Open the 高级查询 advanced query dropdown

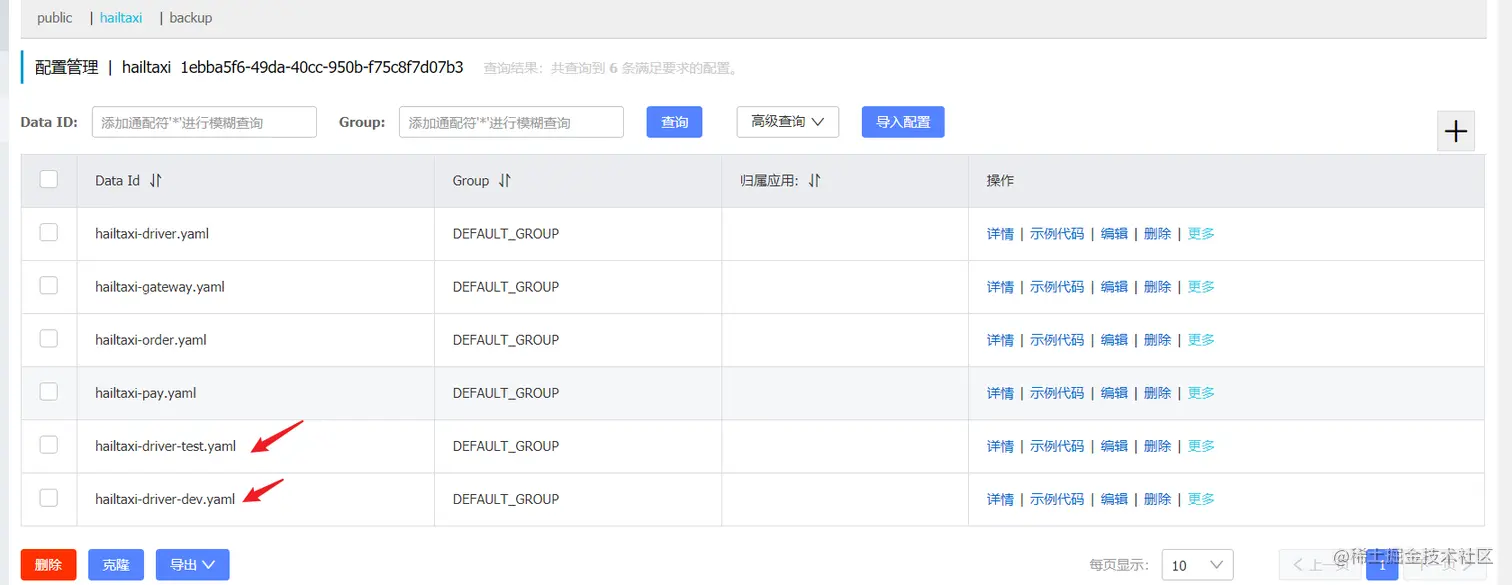pyautogui.click(x=787, y=121)
